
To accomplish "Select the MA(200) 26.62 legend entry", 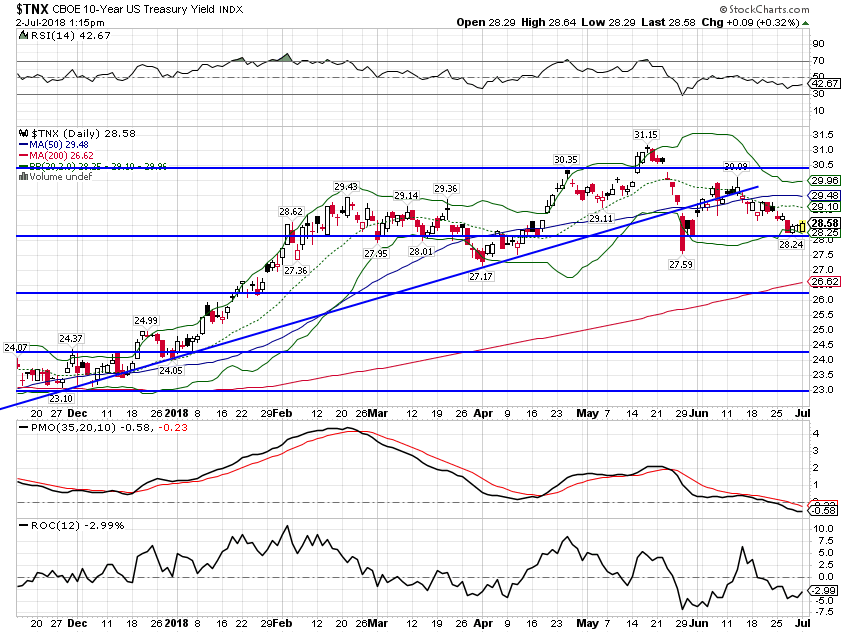I will [x=61, y=156].
